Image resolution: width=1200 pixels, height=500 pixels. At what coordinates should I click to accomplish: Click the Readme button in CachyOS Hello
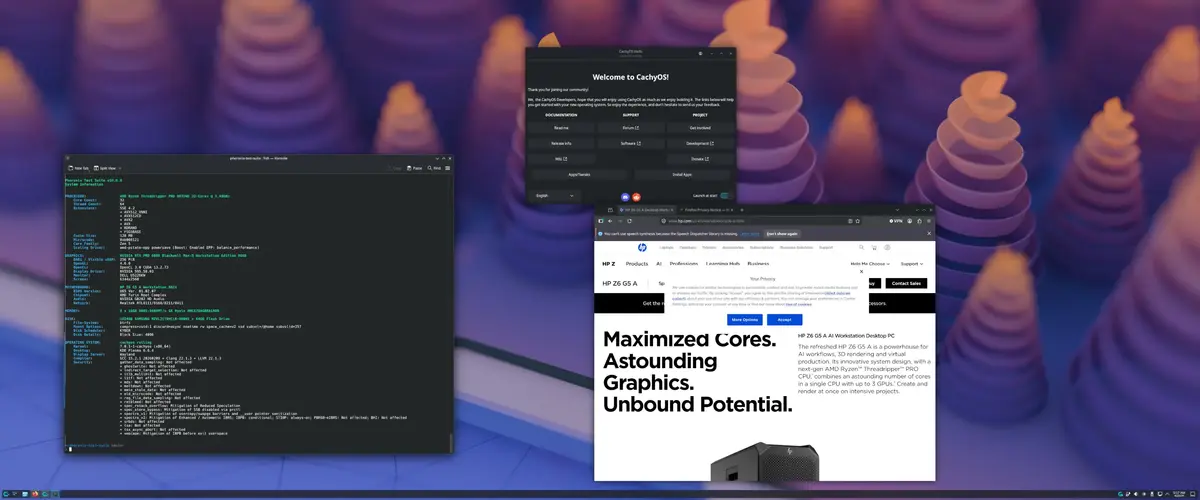[561, 128]
